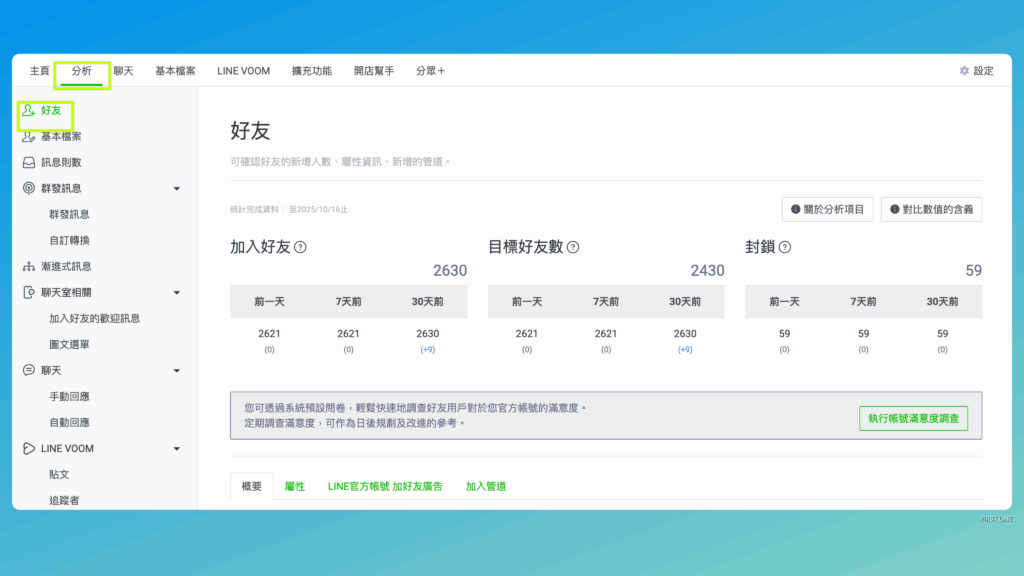Collapse the LINE VOOM sidebar section arrow
1024x576 pixels.
(x=177, y=448)
